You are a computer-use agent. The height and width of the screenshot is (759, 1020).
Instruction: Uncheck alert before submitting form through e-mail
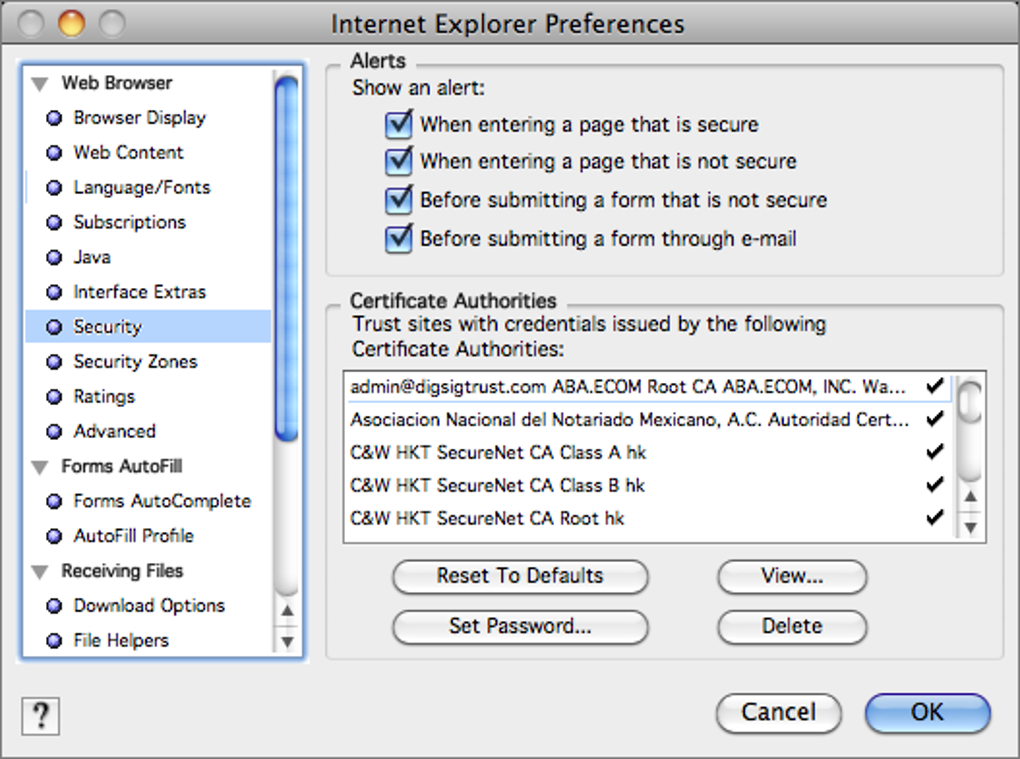point(398,238)
